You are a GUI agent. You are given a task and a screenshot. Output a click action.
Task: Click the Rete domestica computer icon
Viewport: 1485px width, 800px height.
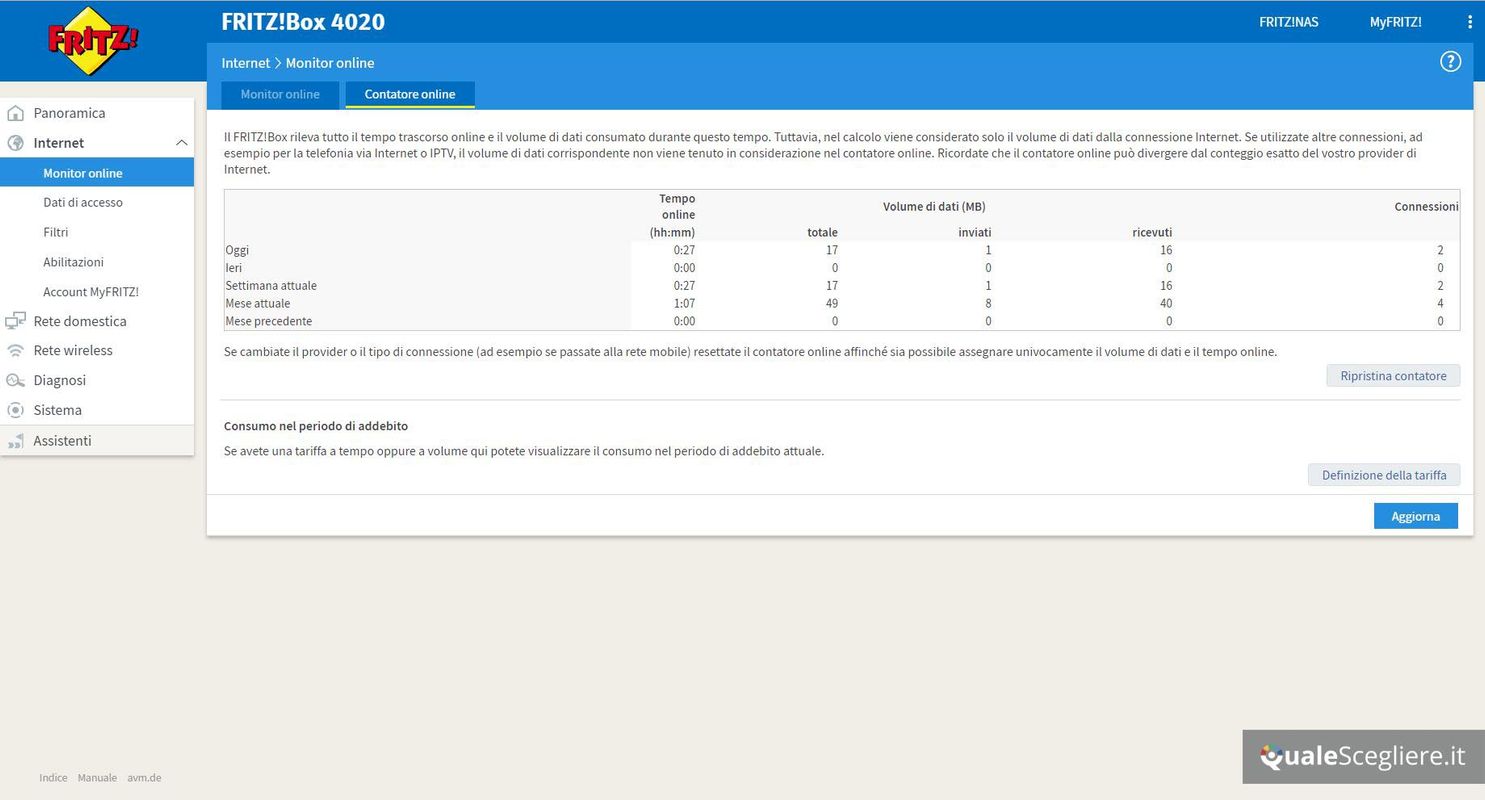coord(15,321)
